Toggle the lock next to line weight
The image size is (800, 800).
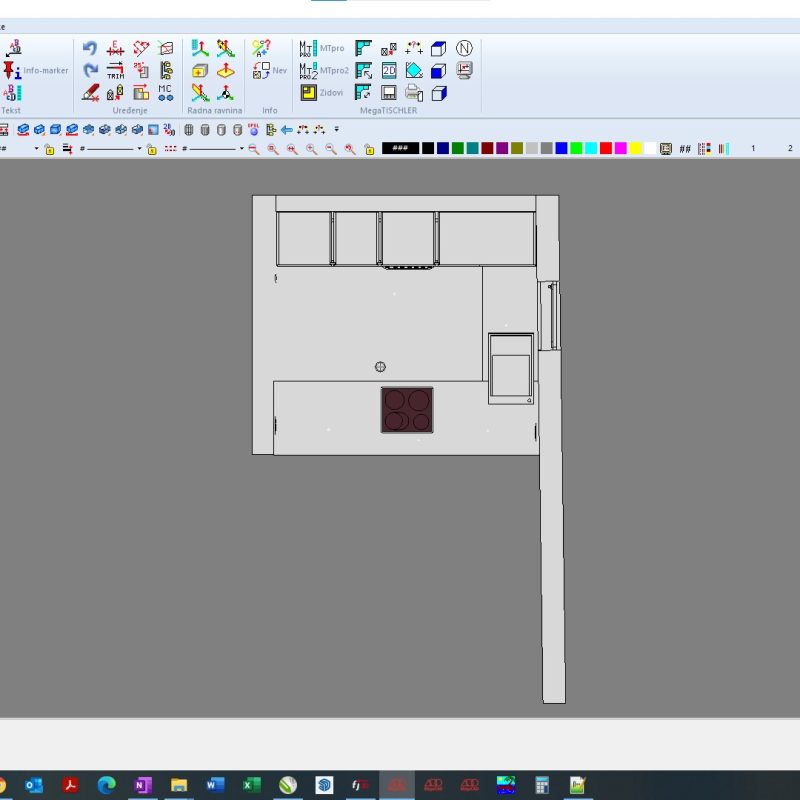click(49, 149)
